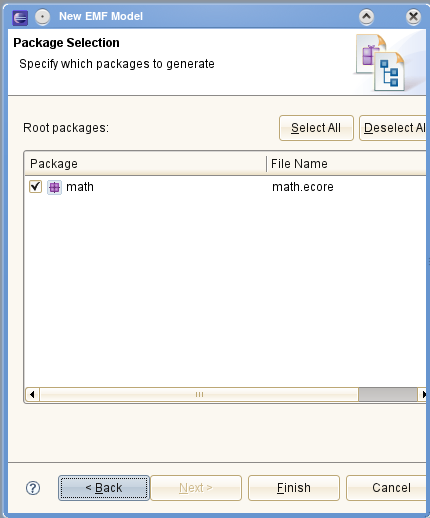430x518 pixels.
Task: Uncheck the math package checkbox
Action: (x=35, y=187)
